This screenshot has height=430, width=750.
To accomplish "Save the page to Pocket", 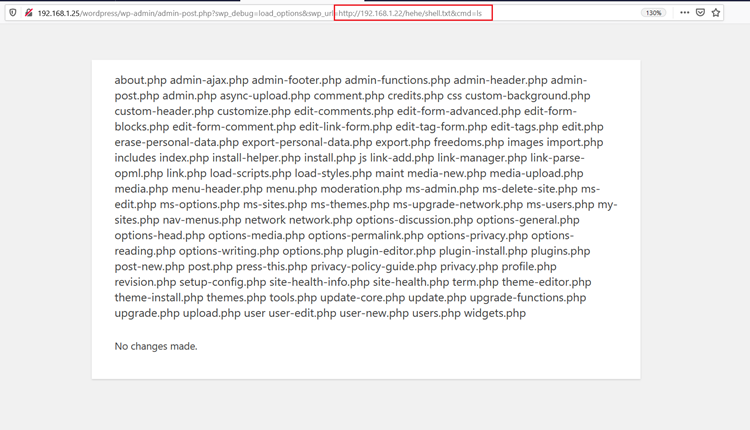I will (x=700, y=13).
